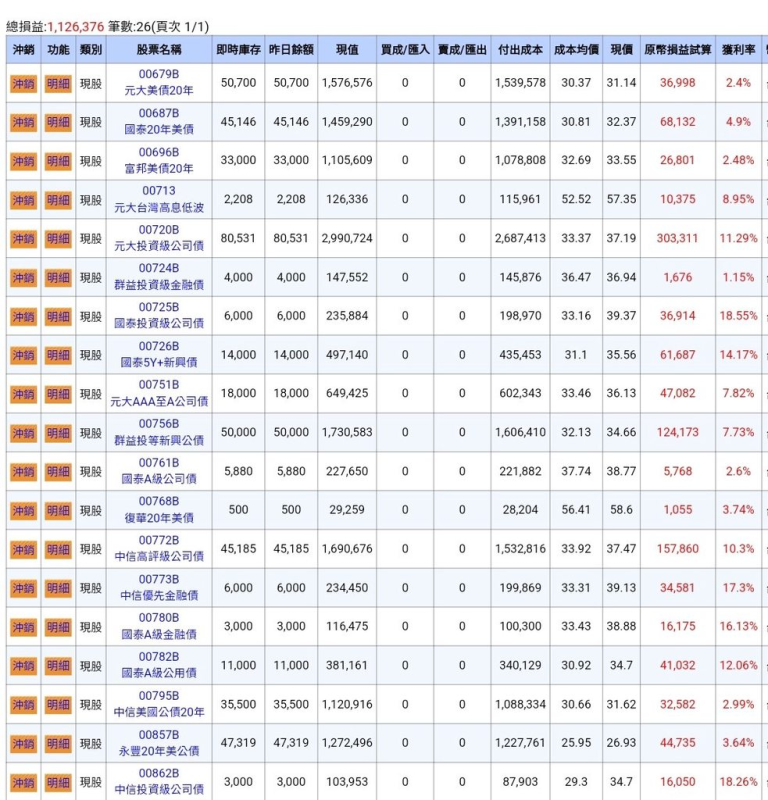This screenshot has height=800, width=768.
Task: Click the 00756B 群益投等新興公債 link
Action: [x=159, y=433]
